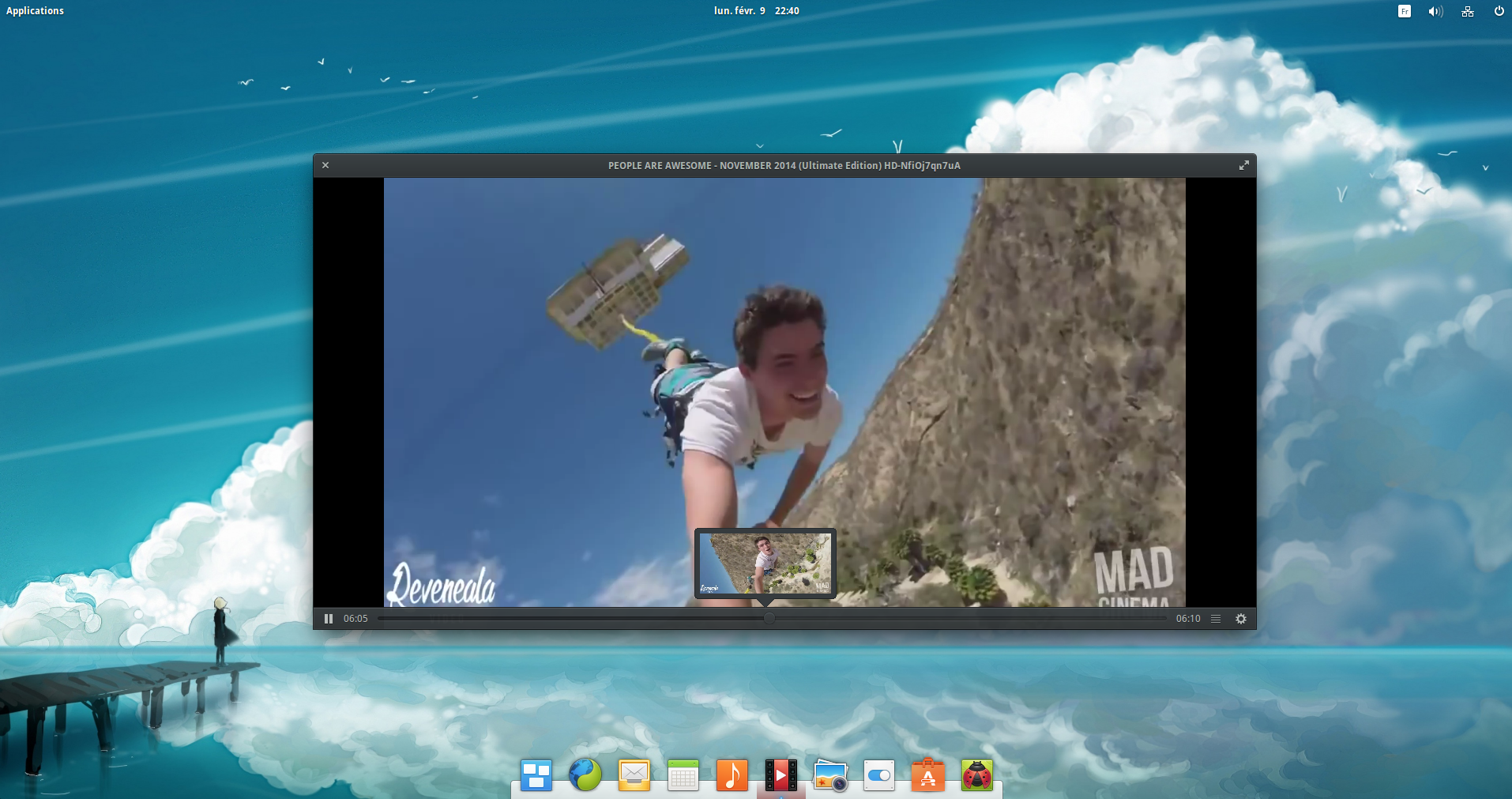The width and height of the screenshot is (1512, 799).
Task: Open the power session menu
Action: coord(1499,11)
